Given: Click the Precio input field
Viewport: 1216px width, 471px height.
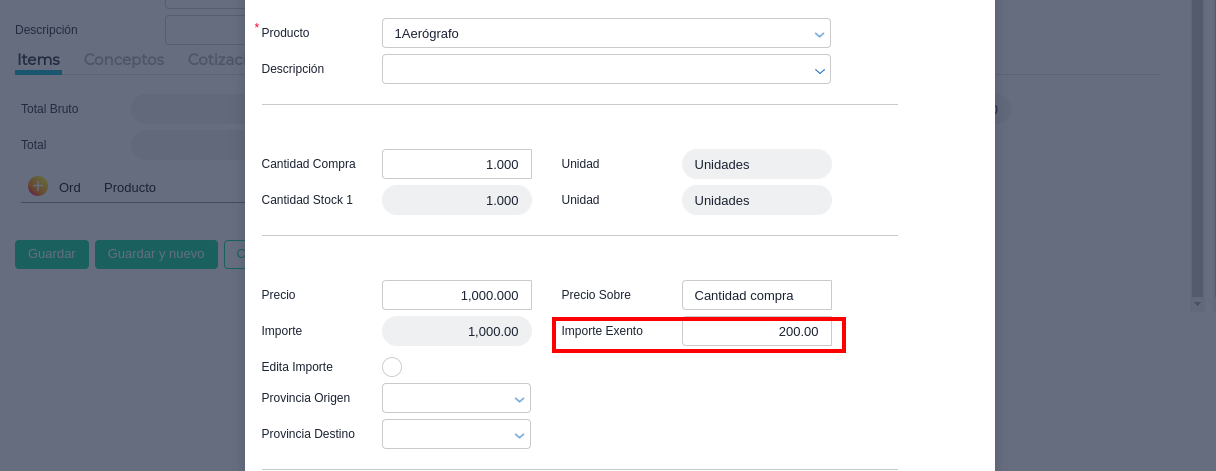Looking at the screenshot, I should (x=456, y=295).
